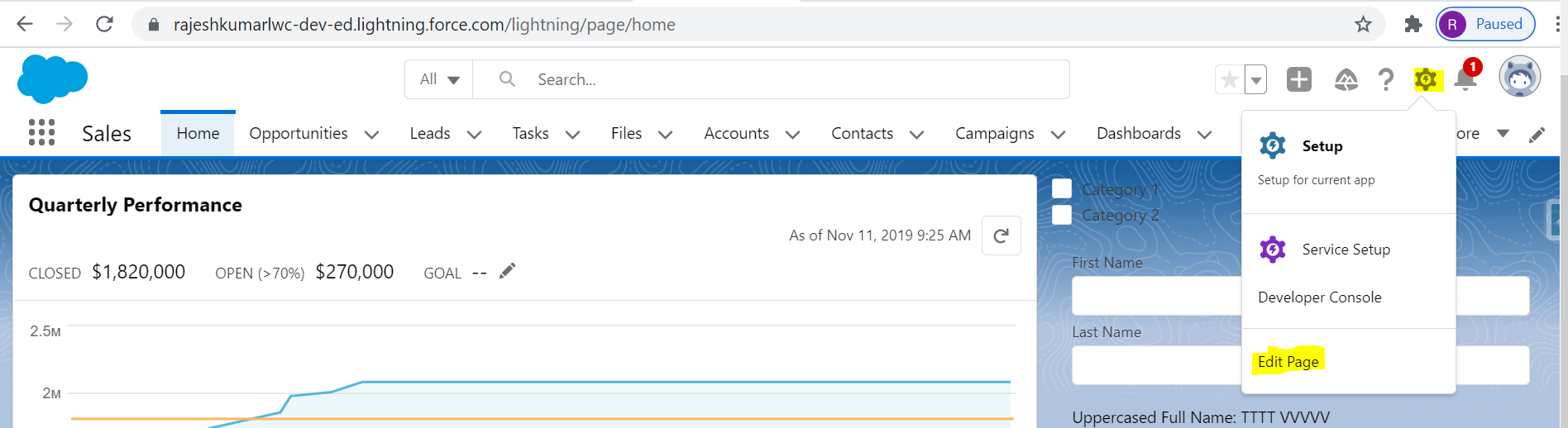Click the blue Setup gear menu icon

click(x=1273, y=145)
